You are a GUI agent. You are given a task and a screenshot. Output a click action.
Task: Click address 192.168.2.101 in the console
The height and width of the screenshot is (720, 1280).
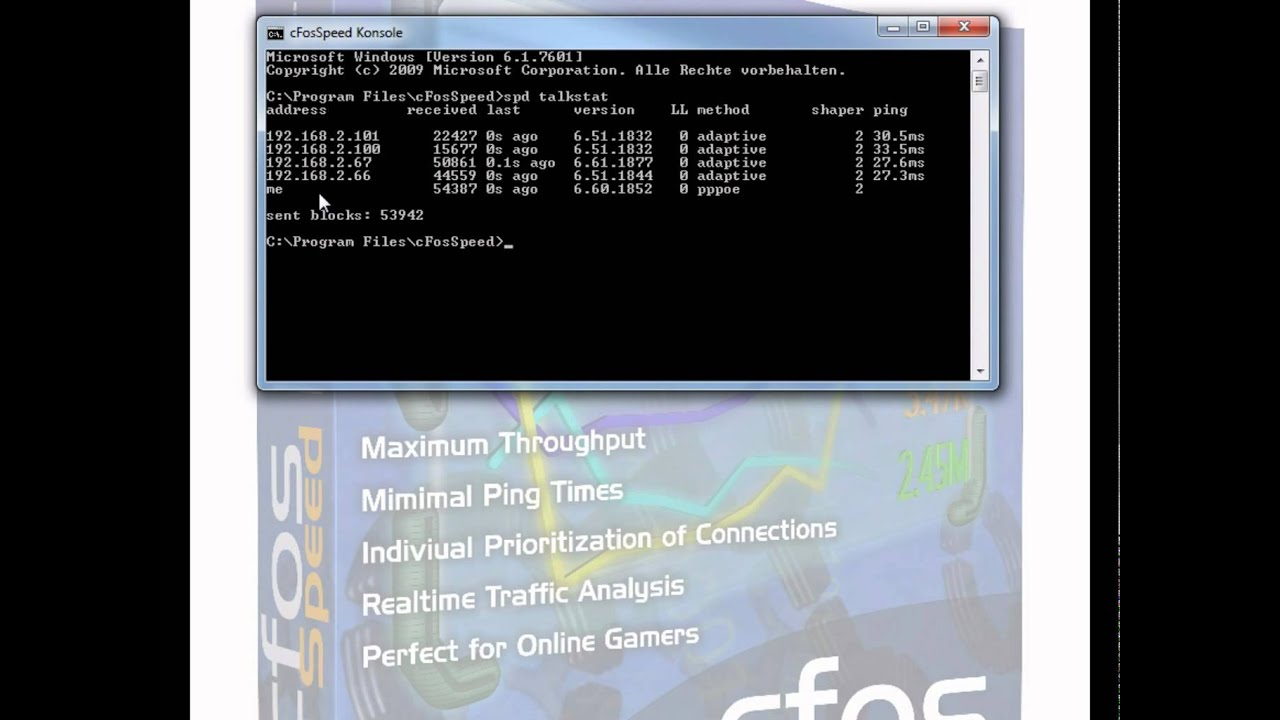tap(323, 136)
